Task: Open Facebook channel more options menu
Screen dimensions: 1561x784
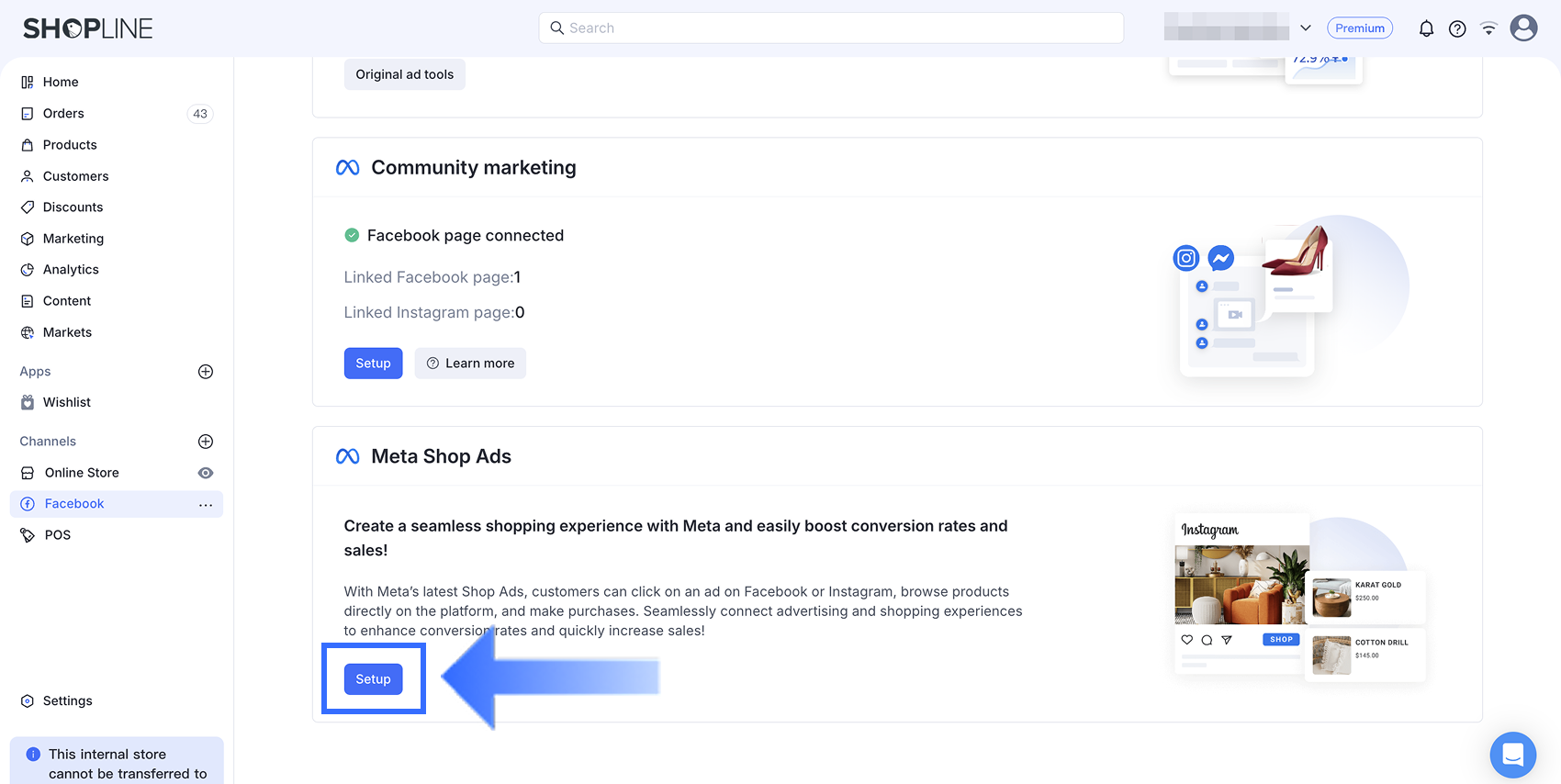Action: [206, 505]
